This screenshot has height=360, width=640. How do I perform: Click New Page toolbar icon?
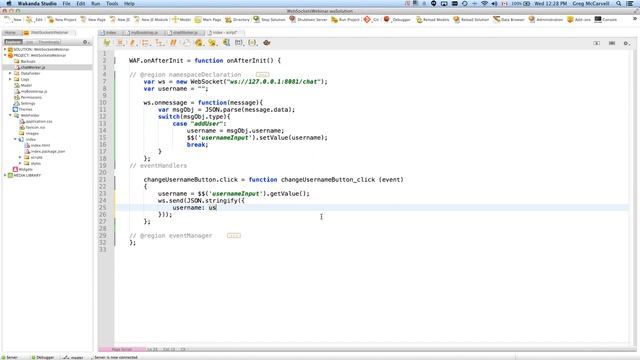click(x=93, y=20)
